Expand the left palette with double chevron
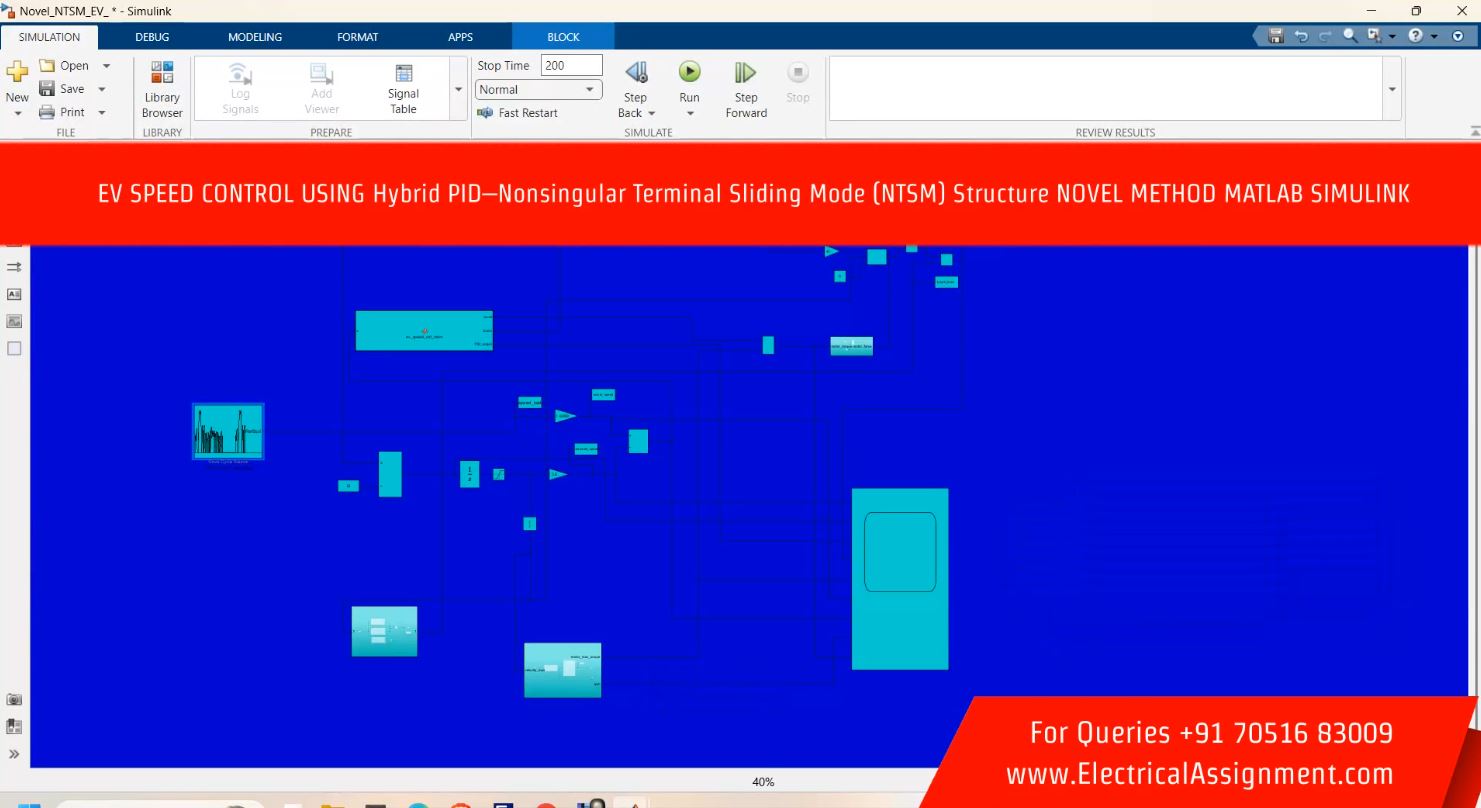Image resolution: width=1481 pixels, height=808 pixels. tap(14, 754)
